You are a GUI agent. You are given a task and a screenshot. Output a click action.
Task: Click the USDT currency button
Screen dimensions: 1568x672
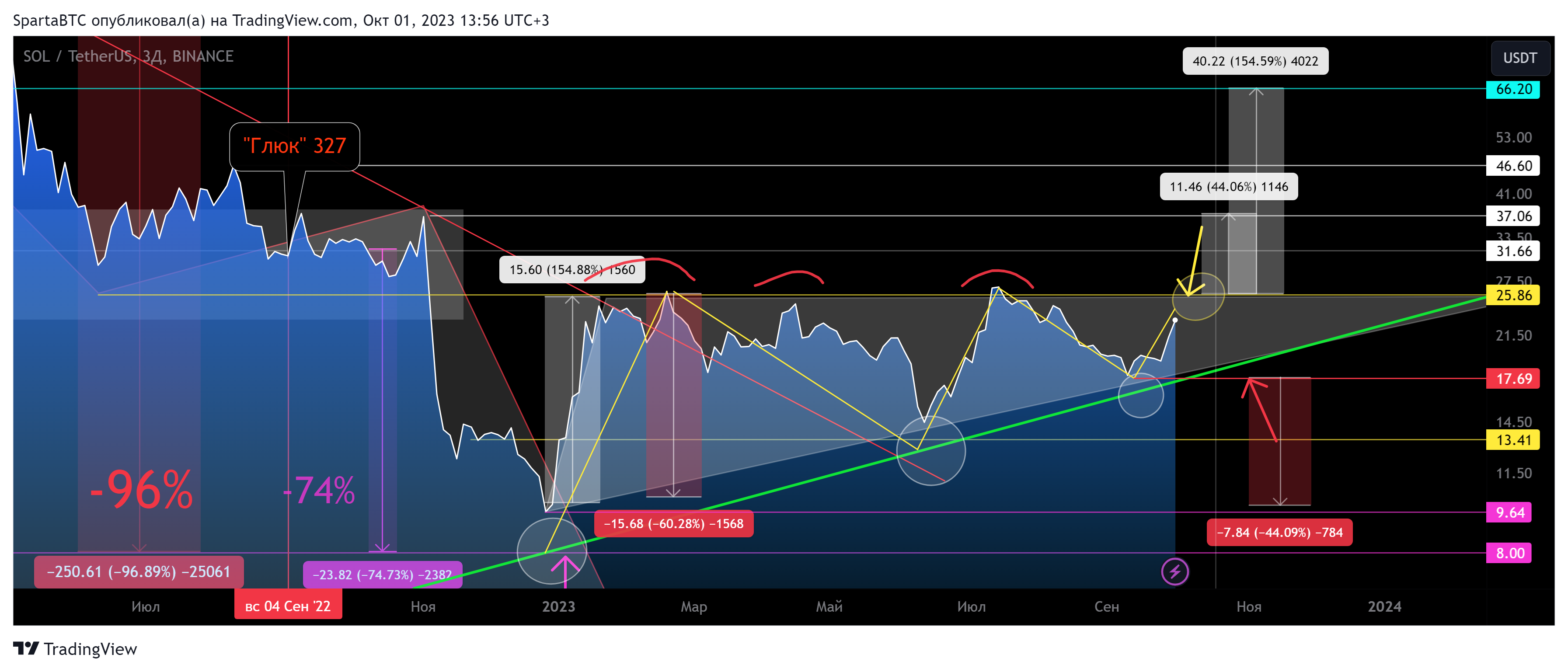click(x=1520, y=58)
